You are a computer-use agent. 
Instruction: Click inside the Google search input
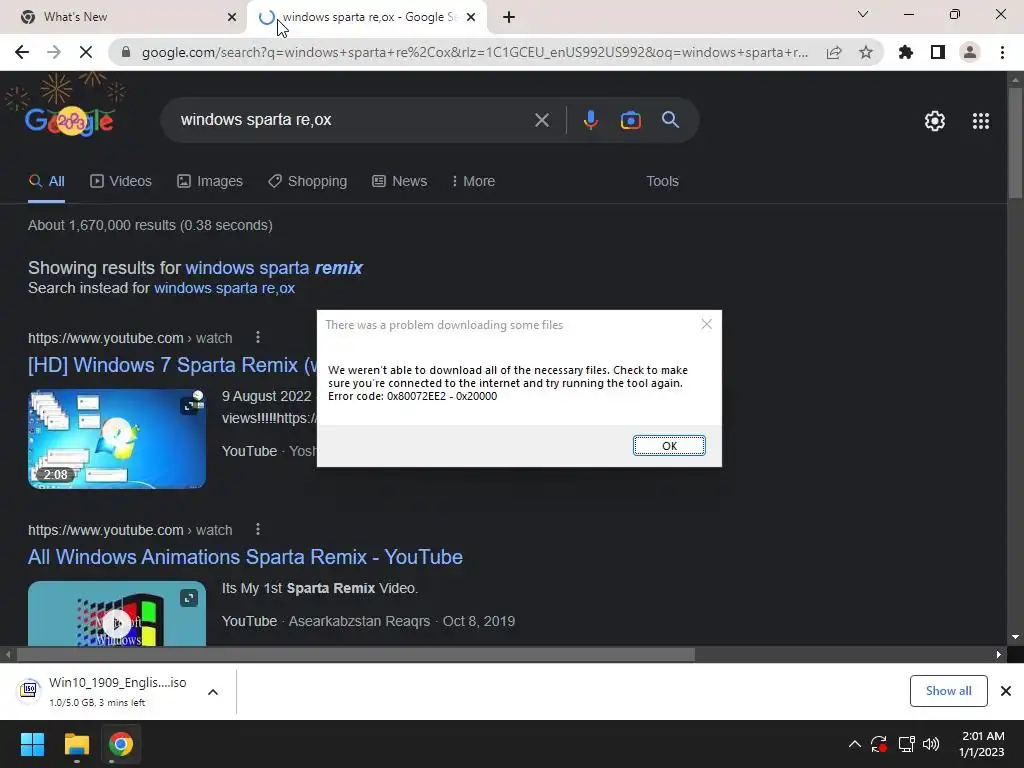pyautogui.click(x=353, y=120)
